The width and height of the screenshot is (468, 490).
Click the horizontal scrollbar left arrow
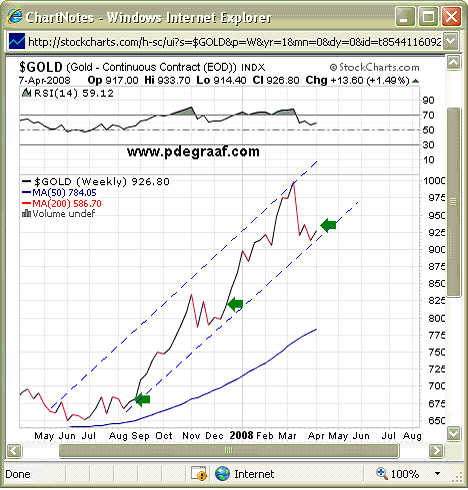(x=14, y=451)
